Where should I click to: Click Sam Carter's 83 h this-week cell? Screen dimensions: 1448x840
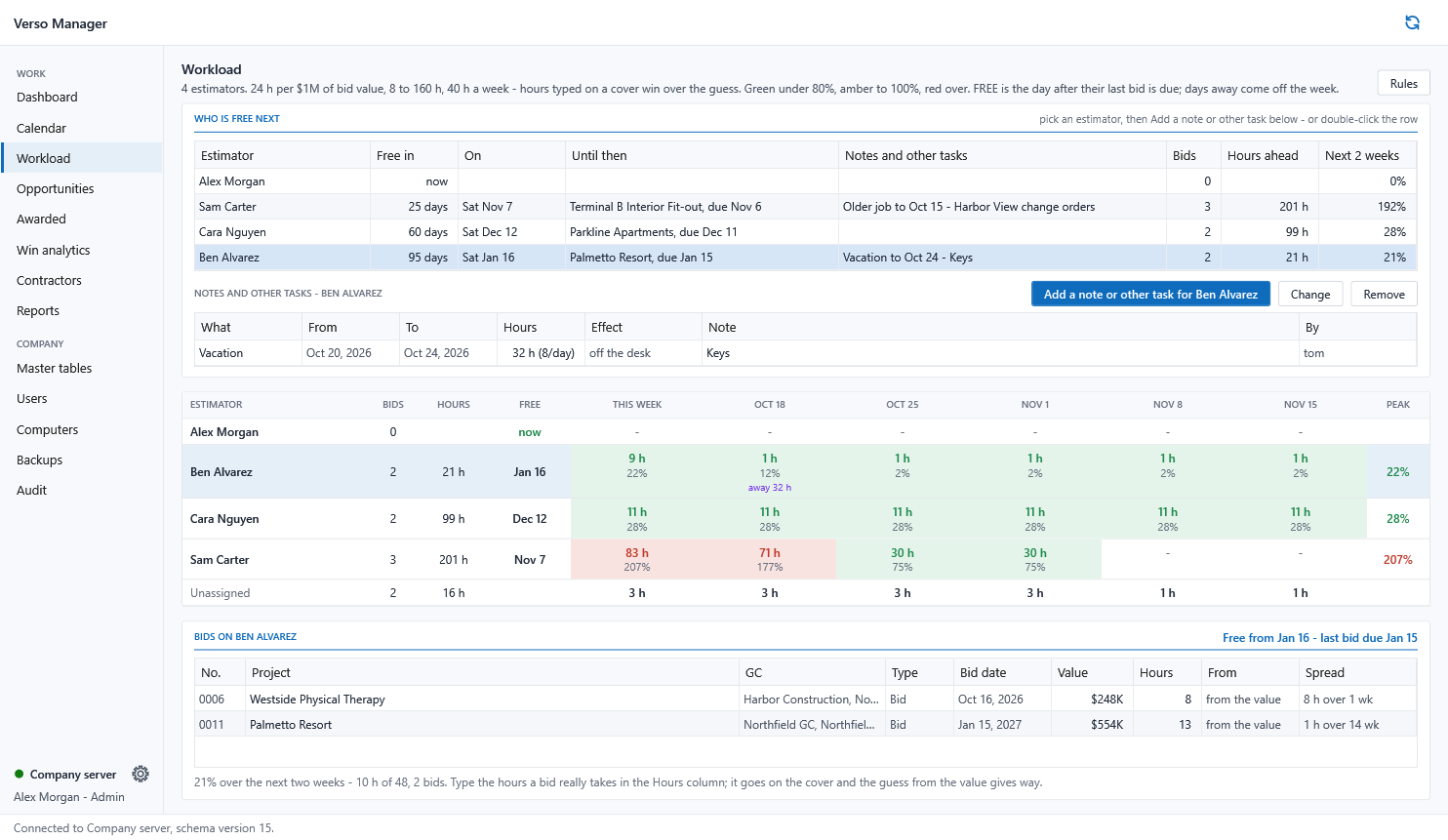point(637,559)
